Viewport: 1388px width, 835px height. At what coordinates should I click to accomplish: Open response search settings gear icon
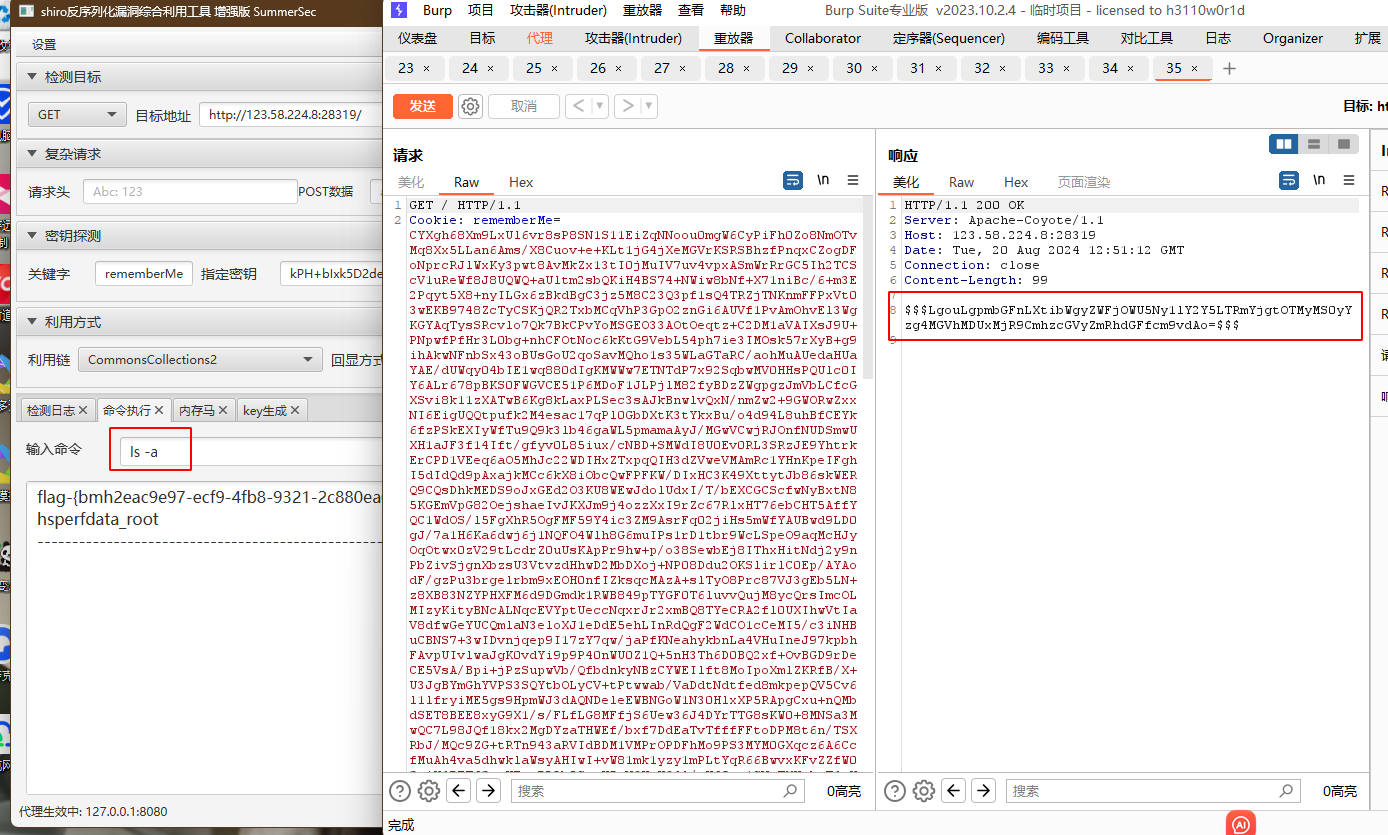coord(924,791)
